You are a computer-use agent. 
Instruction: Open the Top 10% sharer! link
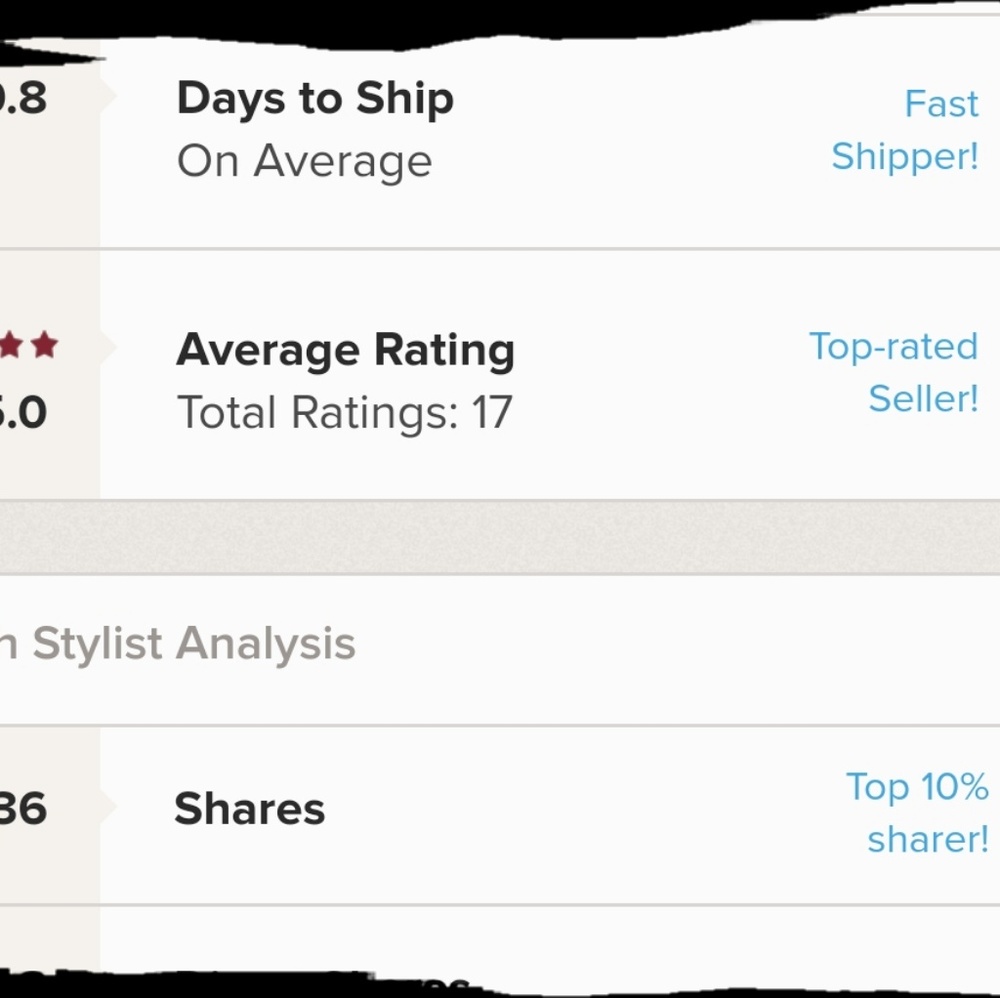click(x=917, y=812)
